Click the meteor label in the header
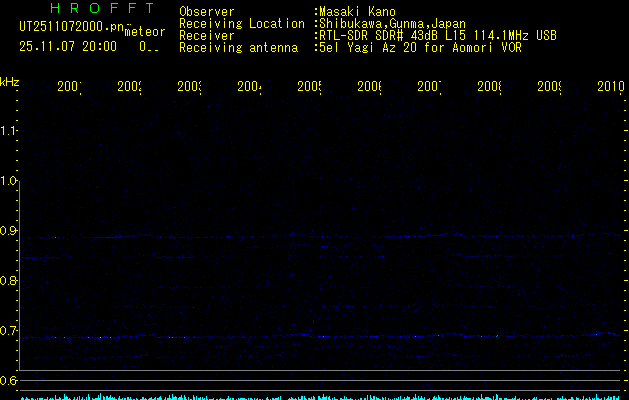The image size is (629, 400). 144,32
